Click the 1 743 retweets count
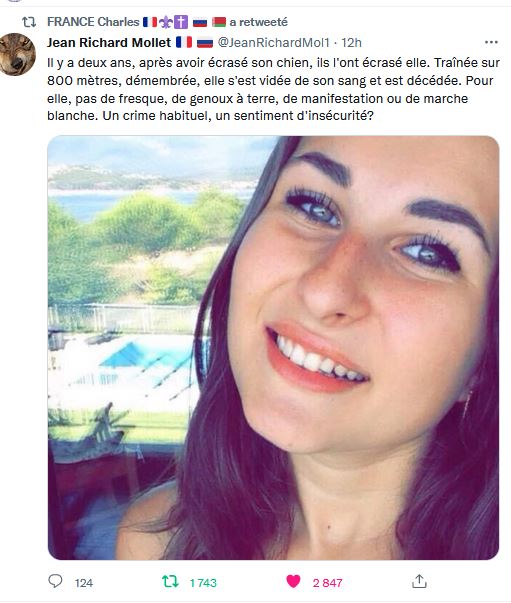This screenshot has width=511, height=603. point(203,583)
